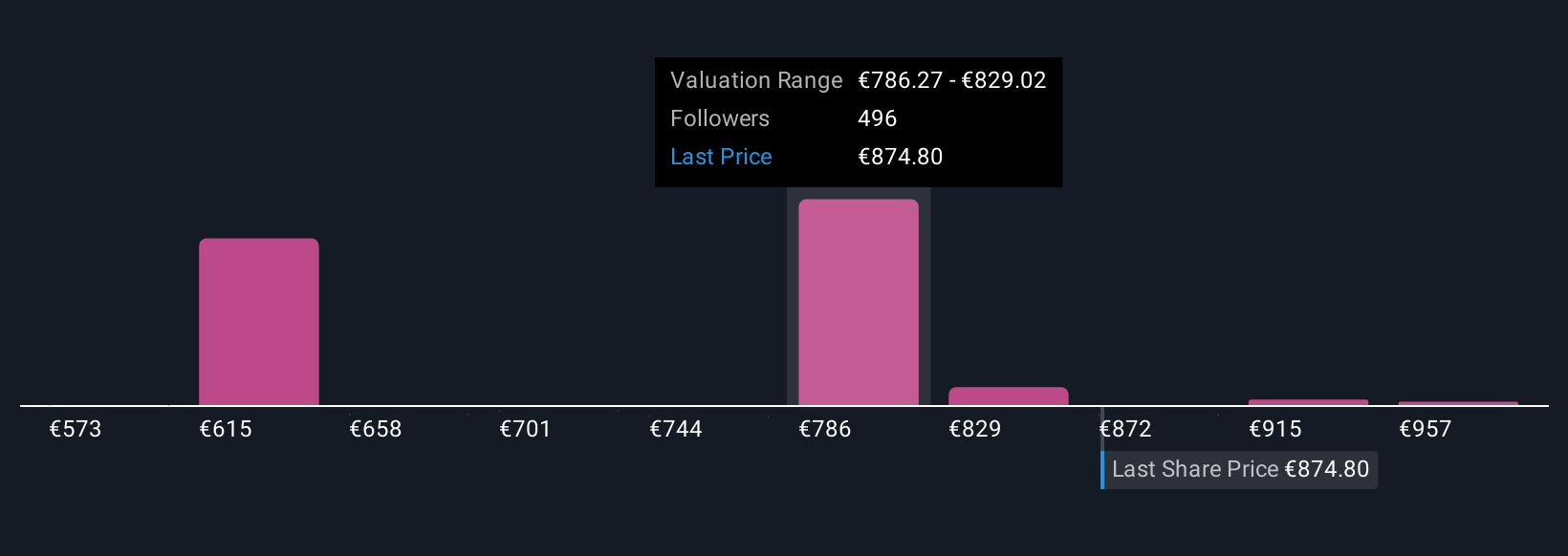
Task: Select the €615 axis label
Action: pos(226,429)
